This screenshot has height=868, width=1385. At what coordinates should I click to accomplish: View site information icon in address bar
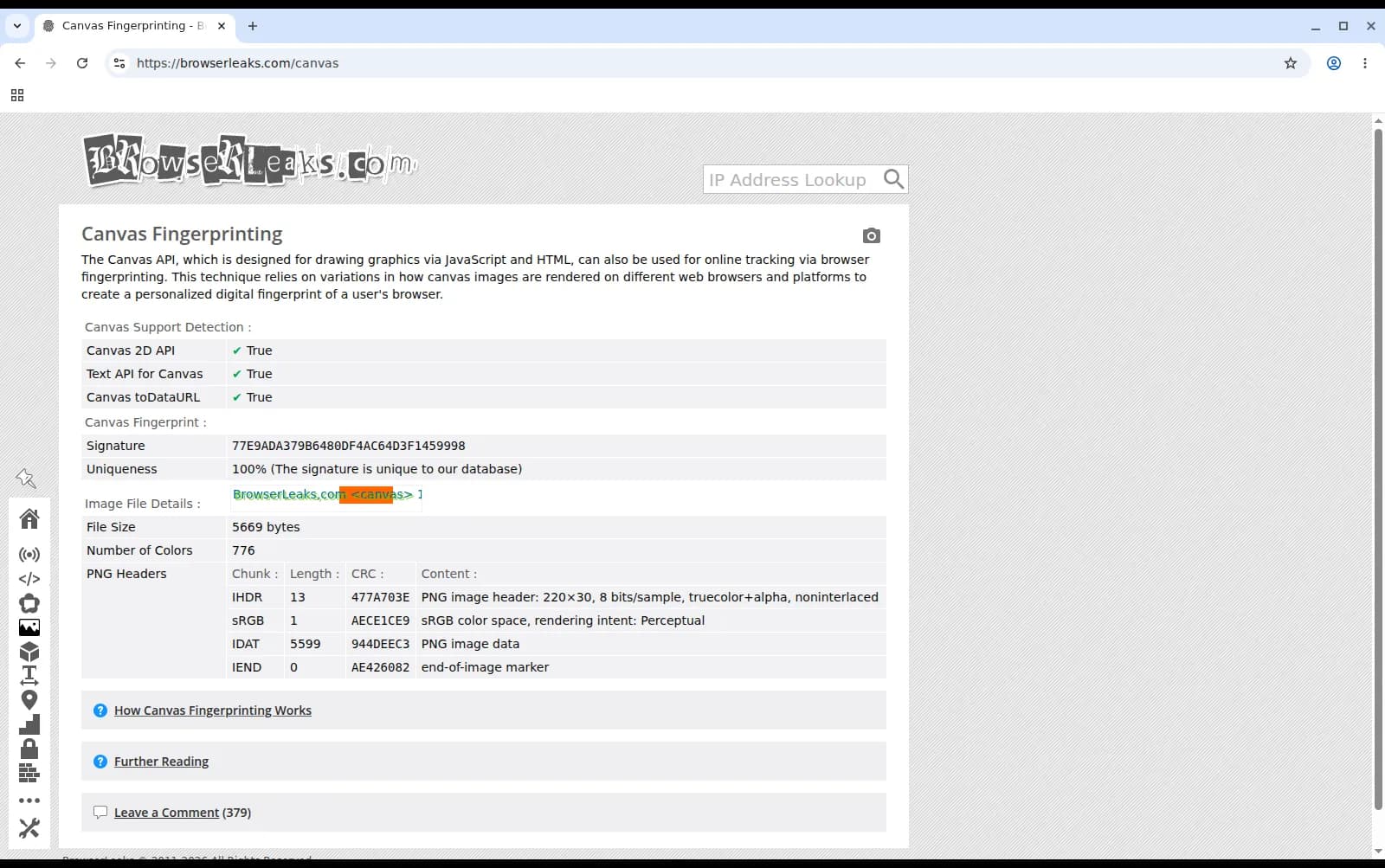pyautogui.click(x=119, y=63)
